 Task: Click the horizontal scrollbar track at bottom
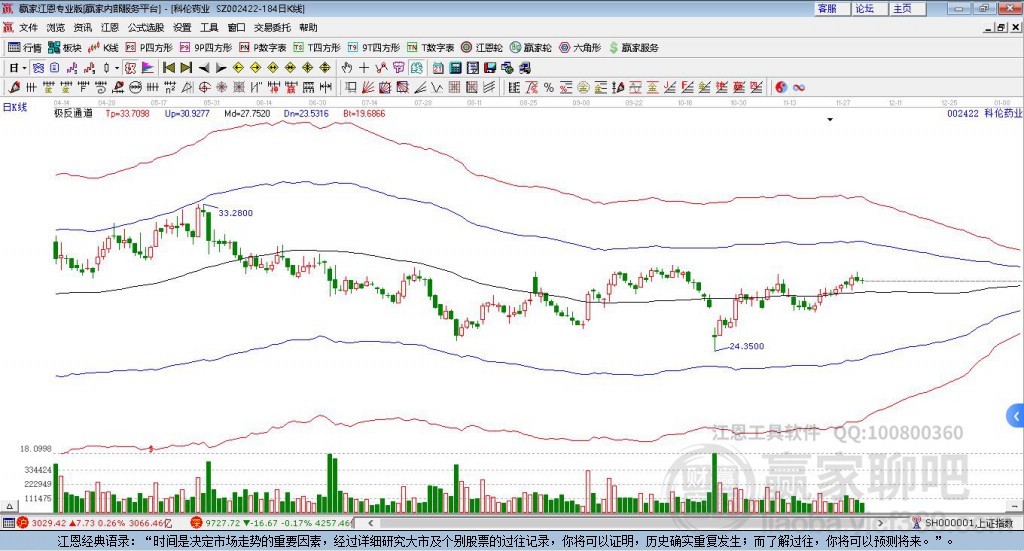click(x=627, y=523)
